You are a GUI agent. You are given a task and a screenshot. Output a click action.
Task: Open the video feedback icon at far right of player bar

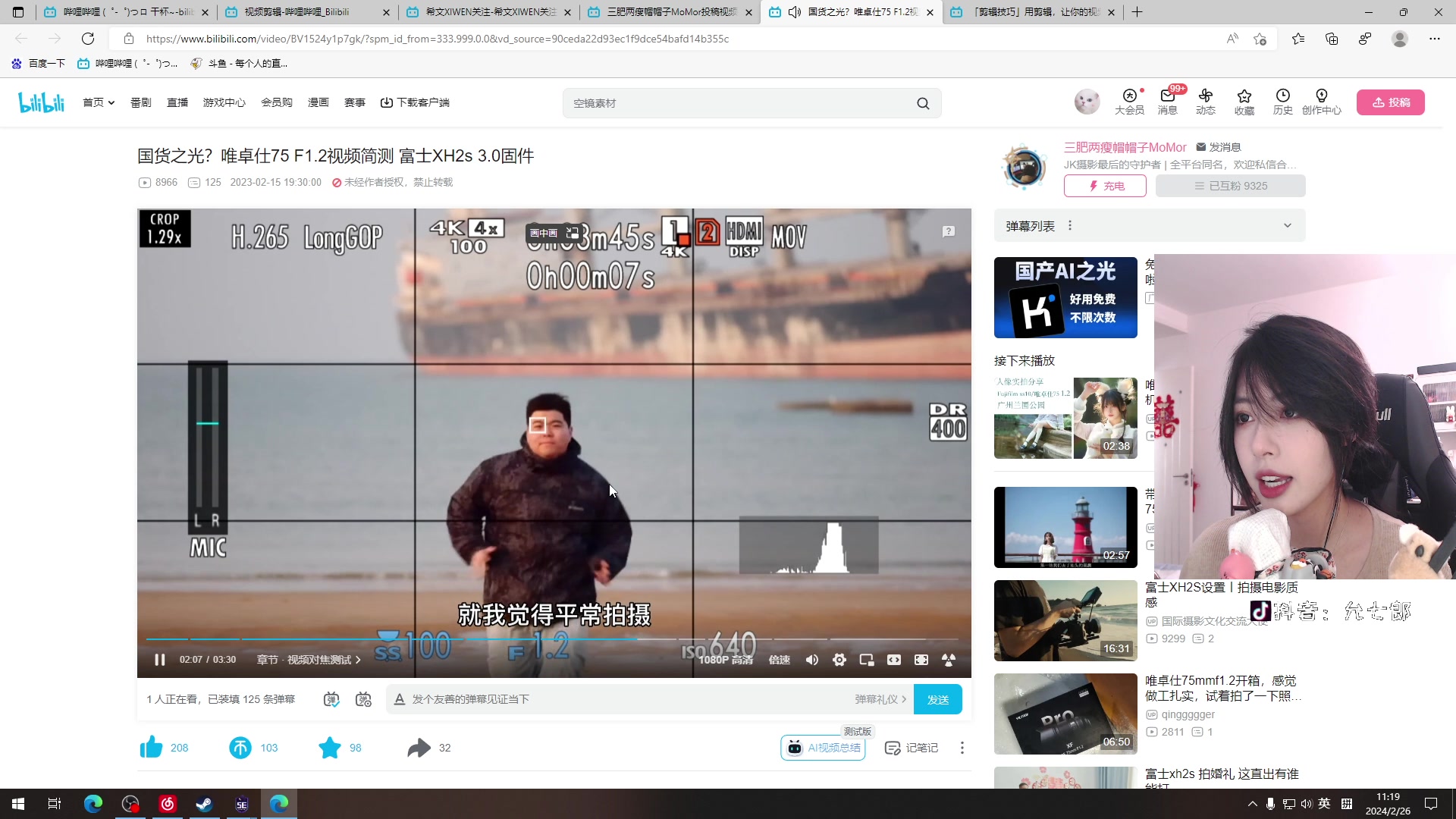tap(948, 660)
